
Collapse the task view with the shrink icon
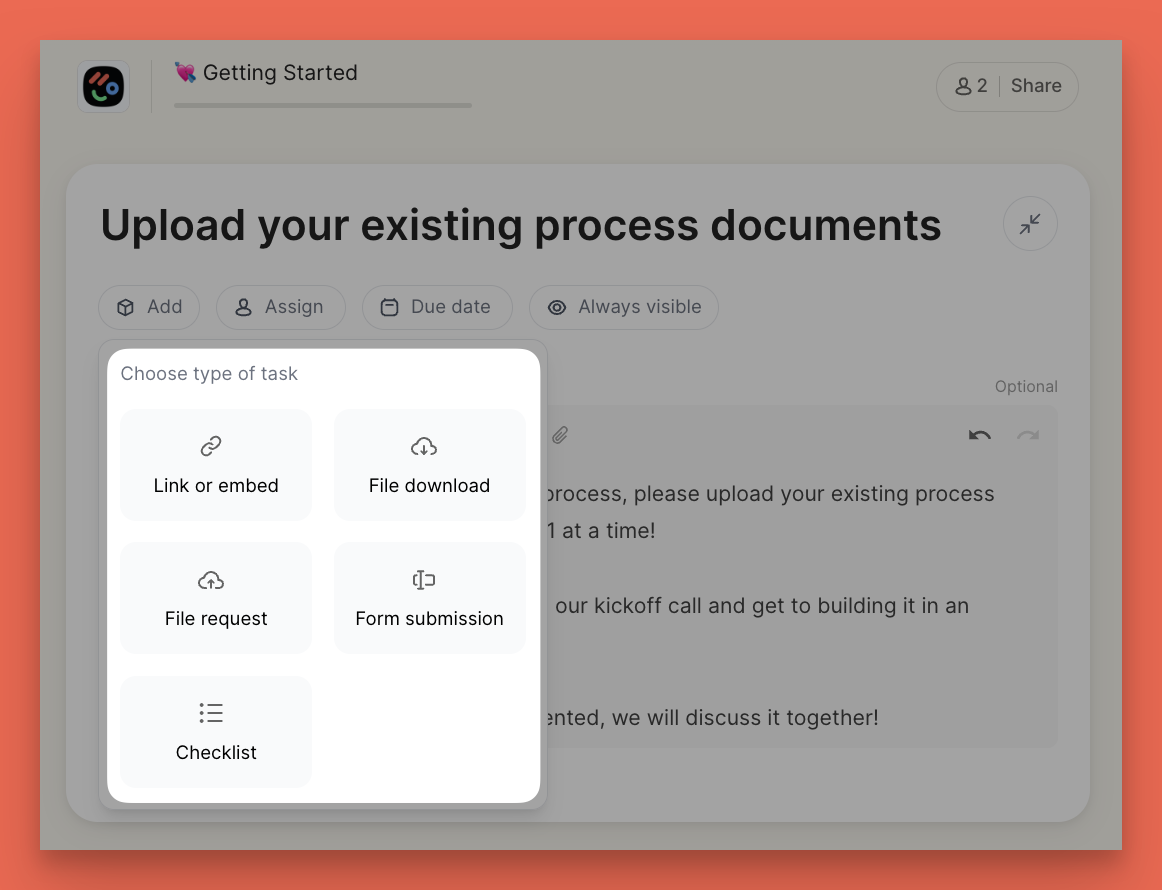tap(1030, 223)
